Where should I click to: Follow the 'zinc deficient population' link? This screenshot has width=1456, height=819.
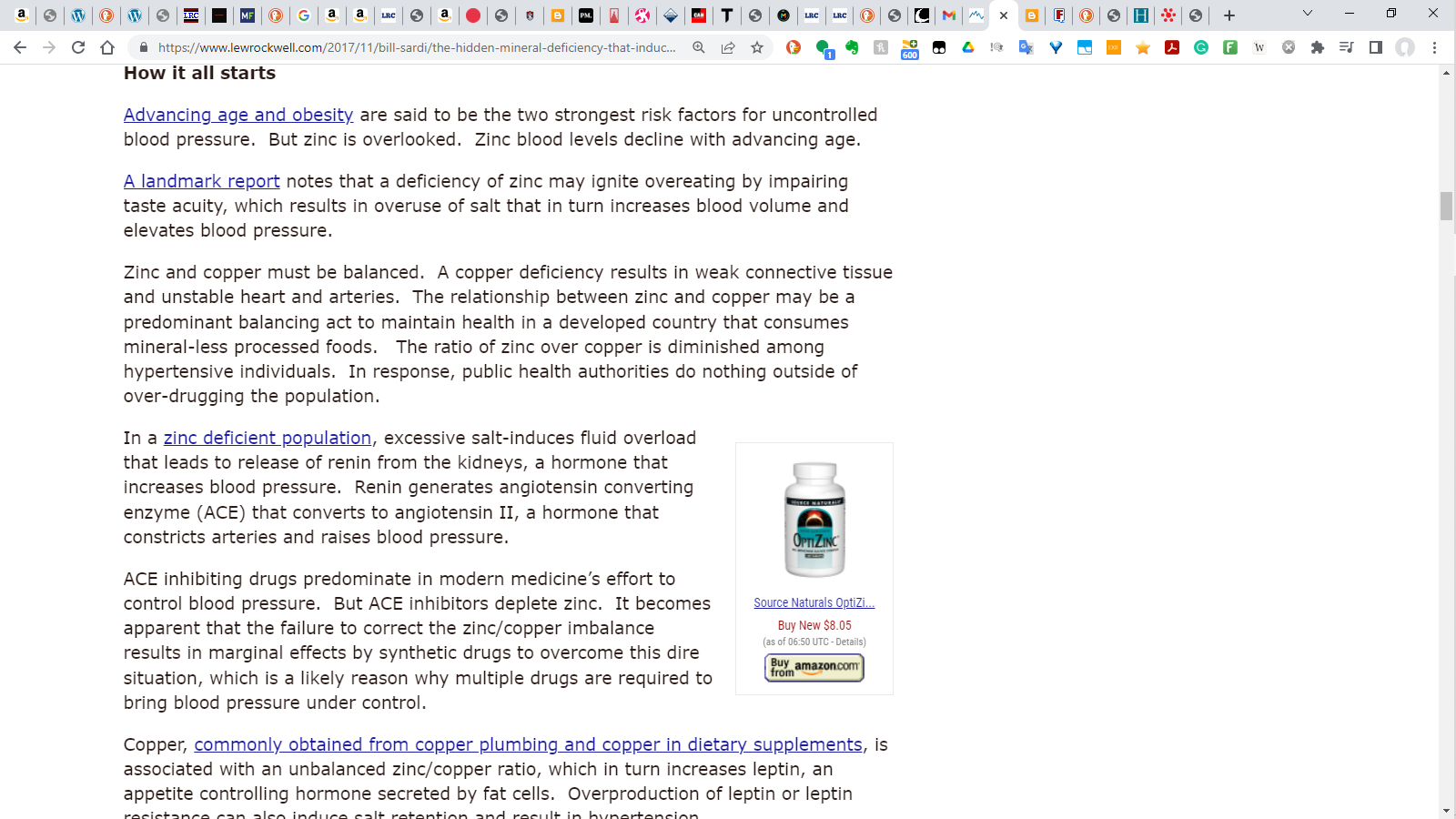[268, 438]
